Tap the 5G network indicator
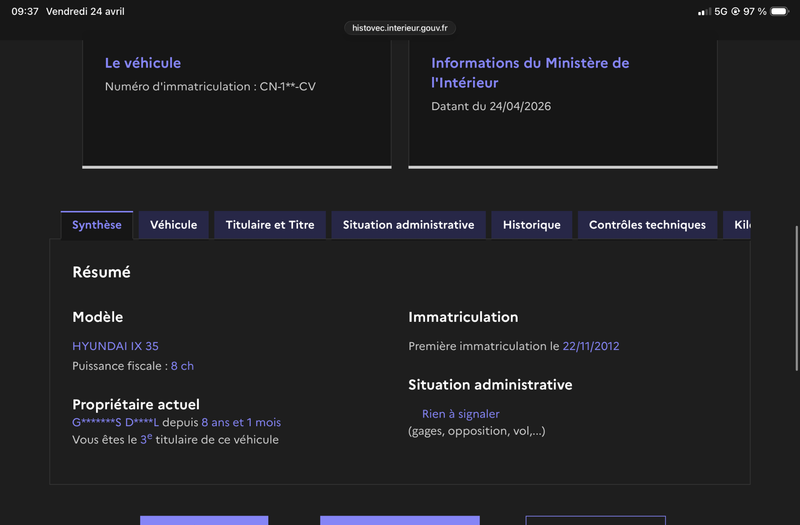Viewport: 800px width, 525px height. pyautogui.click(x=720, y=11)
